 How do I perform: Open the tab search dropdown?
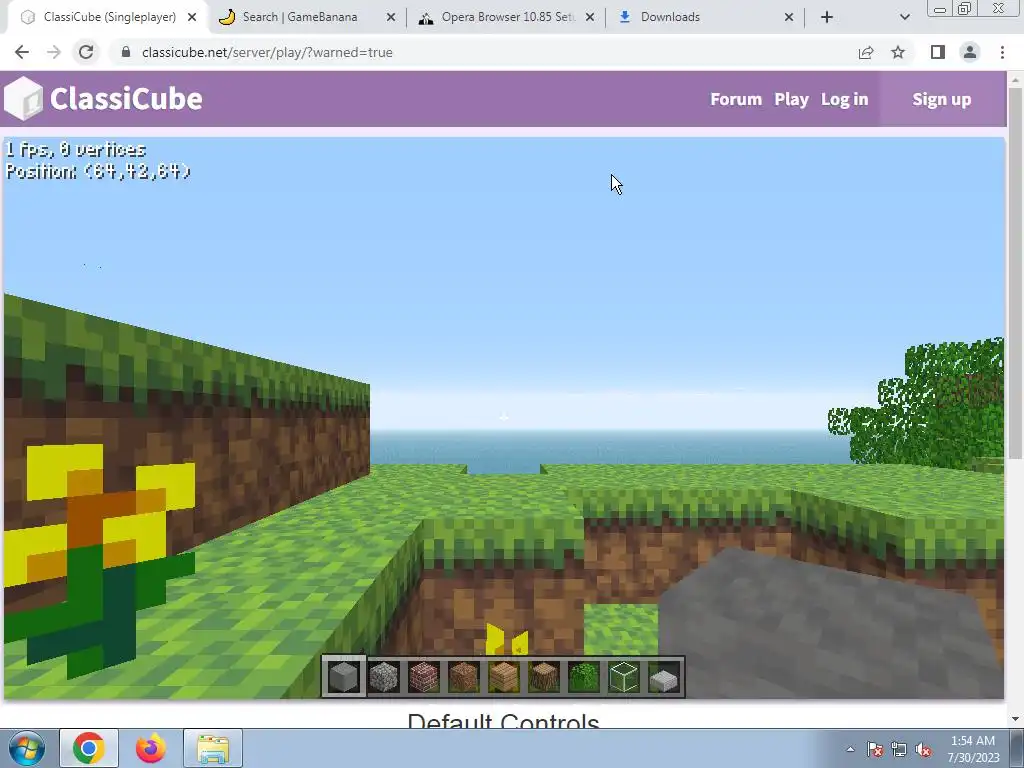pos(904,17)
